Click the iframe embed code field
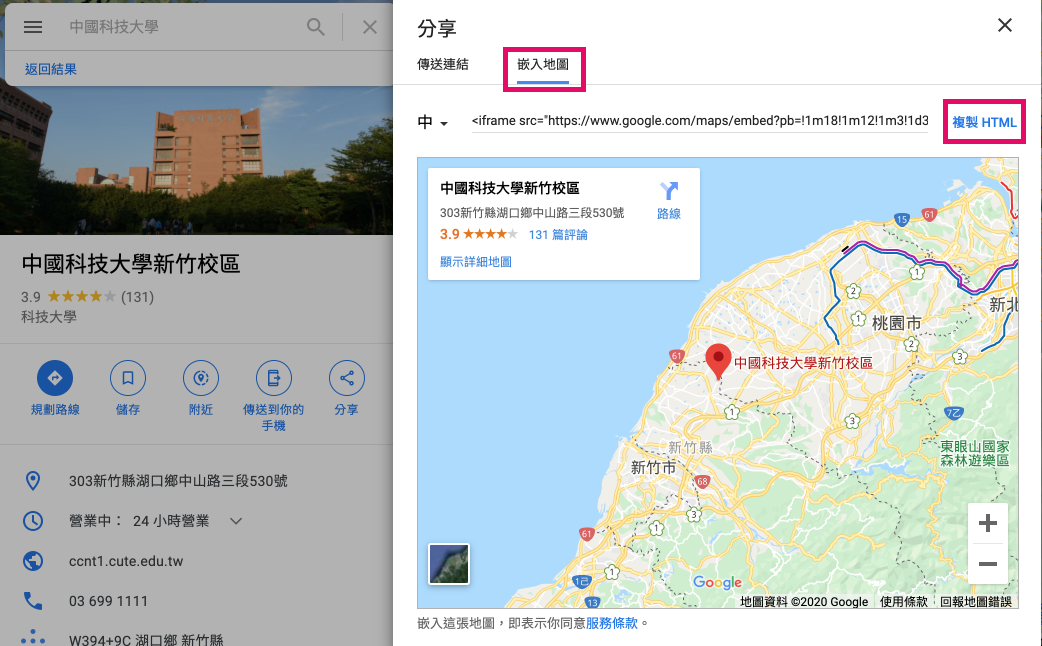 (700, 121)
